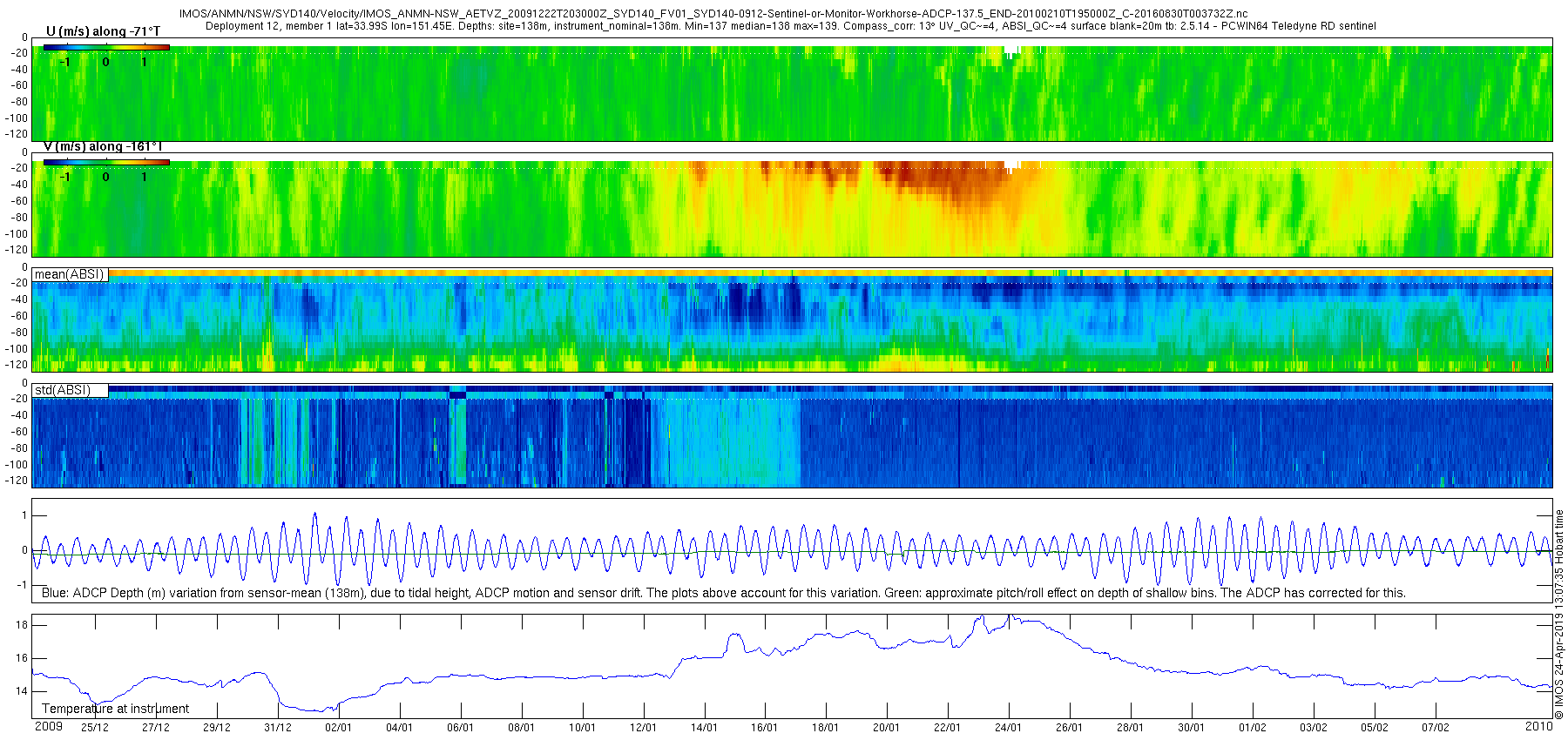Click the light-blue block in std(ABSI) panel
Screen dimensions: 1568x740
tap(727, 442)
